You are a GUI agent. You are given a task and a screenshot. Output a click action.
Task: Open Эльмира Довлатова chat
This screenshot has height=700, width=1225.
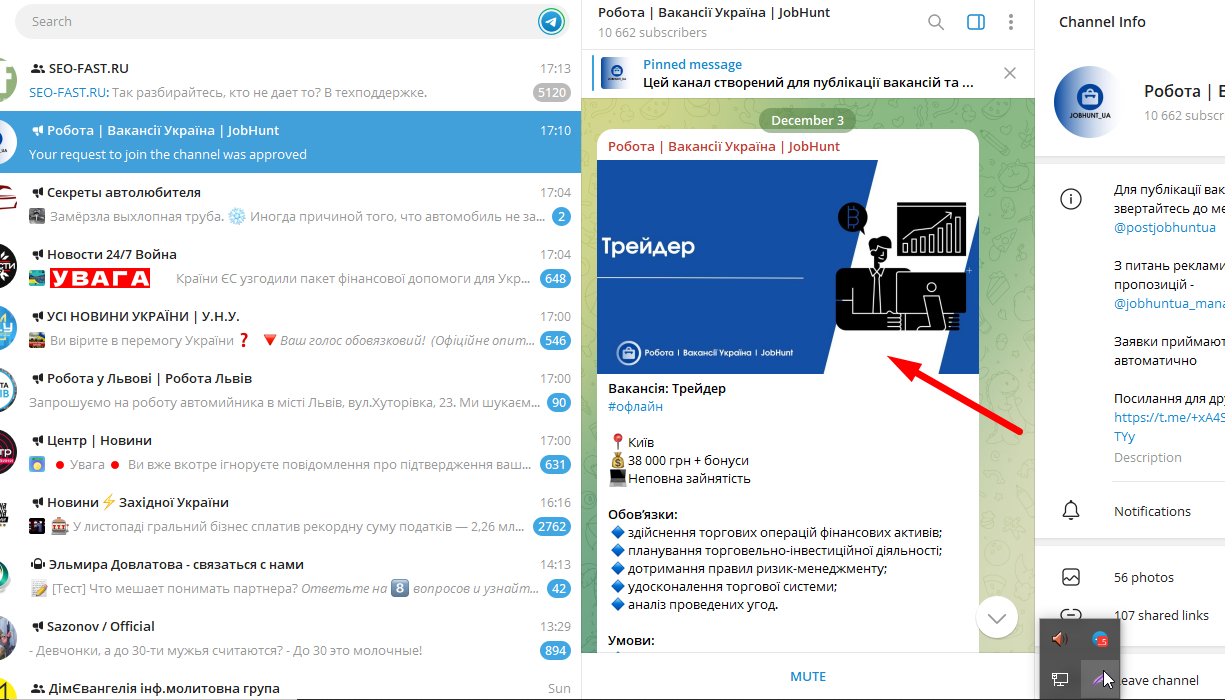point(290,576)
